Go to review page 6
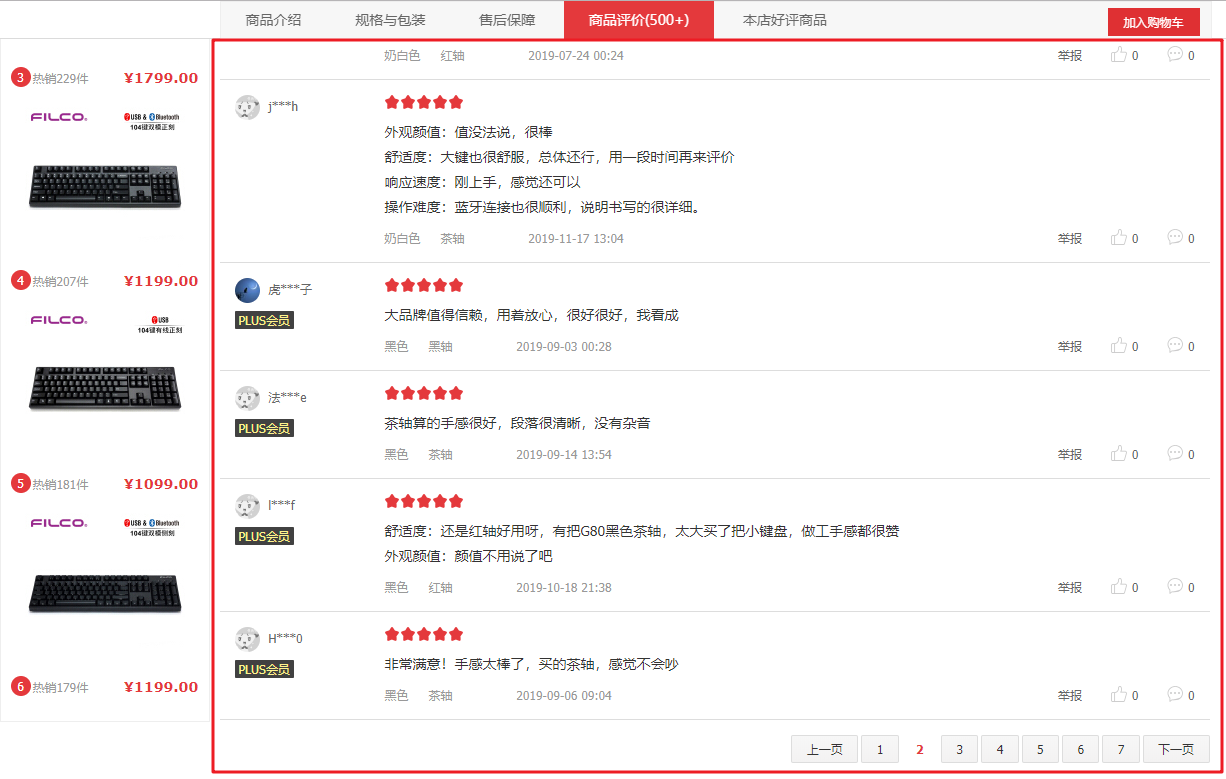The image size is (1226, 779). [x=1080, y=749]
